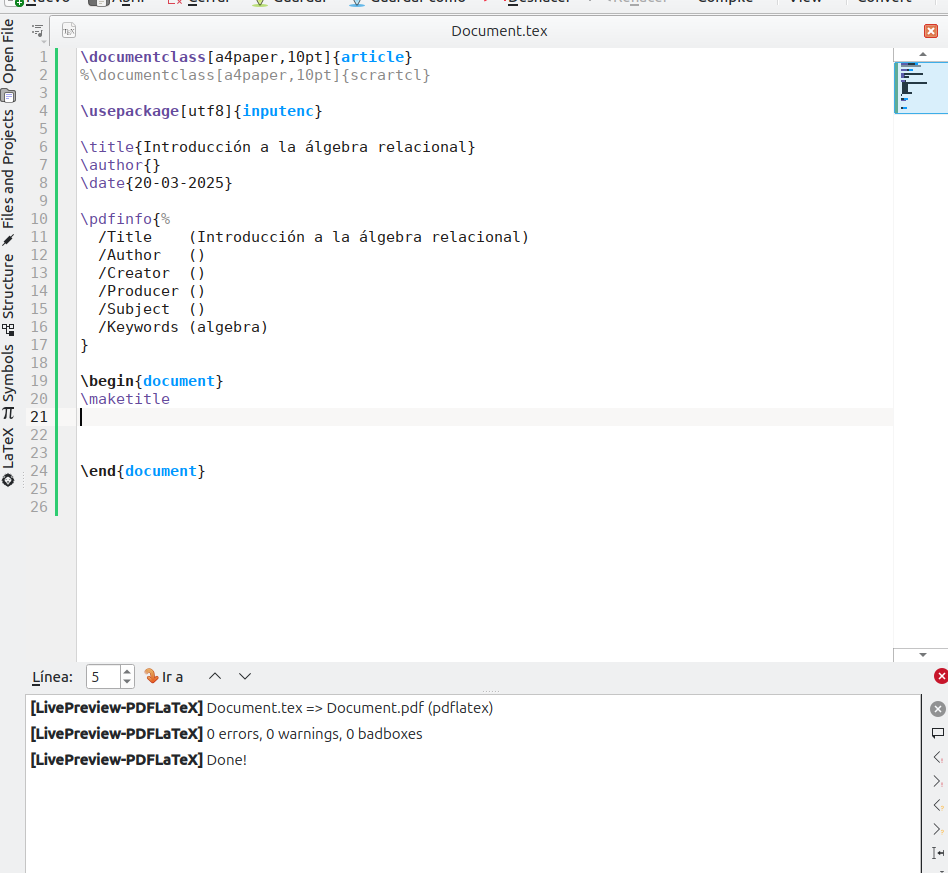Click the text-cursor arrow icon below the warning arrows
948x873 pixels.
(938, 853)
